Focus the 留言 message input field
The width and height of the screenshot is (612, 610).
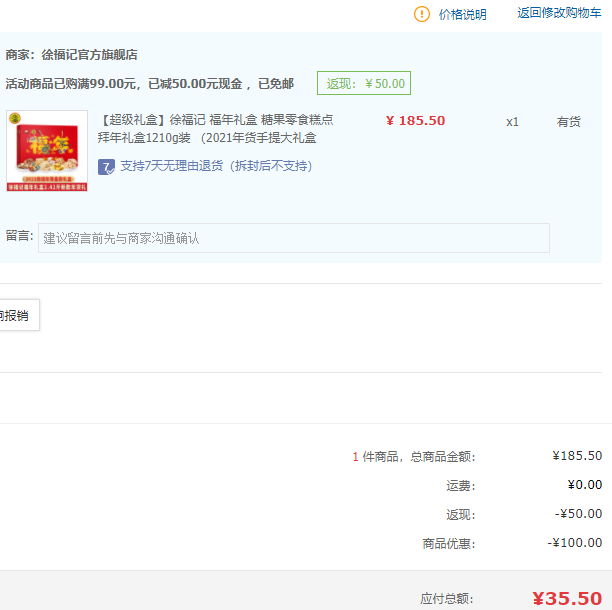pyautogui.click(x=293, y=238)
